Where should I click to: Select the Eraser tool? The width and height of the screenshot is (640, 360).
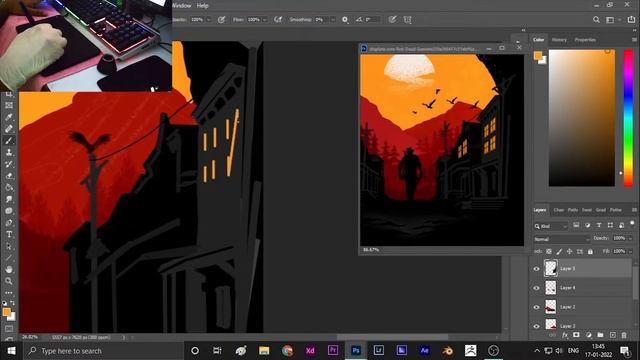coord(9,176)
